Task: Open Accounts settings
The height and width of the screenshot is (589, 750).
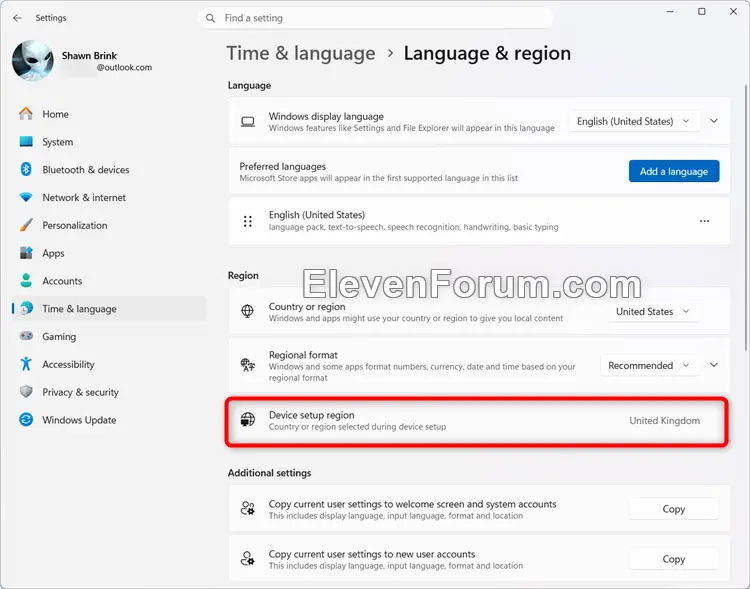Action: pyautogui.click(x=109, y=280)
